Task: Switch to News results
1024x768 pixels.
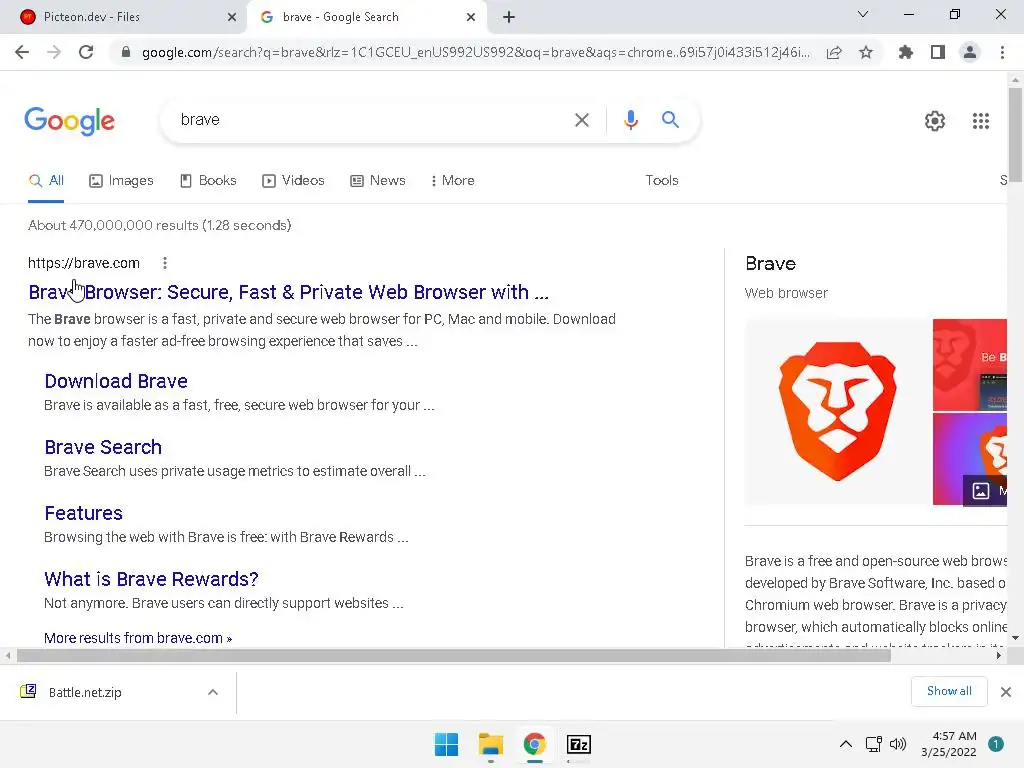Action: point(377,180)
